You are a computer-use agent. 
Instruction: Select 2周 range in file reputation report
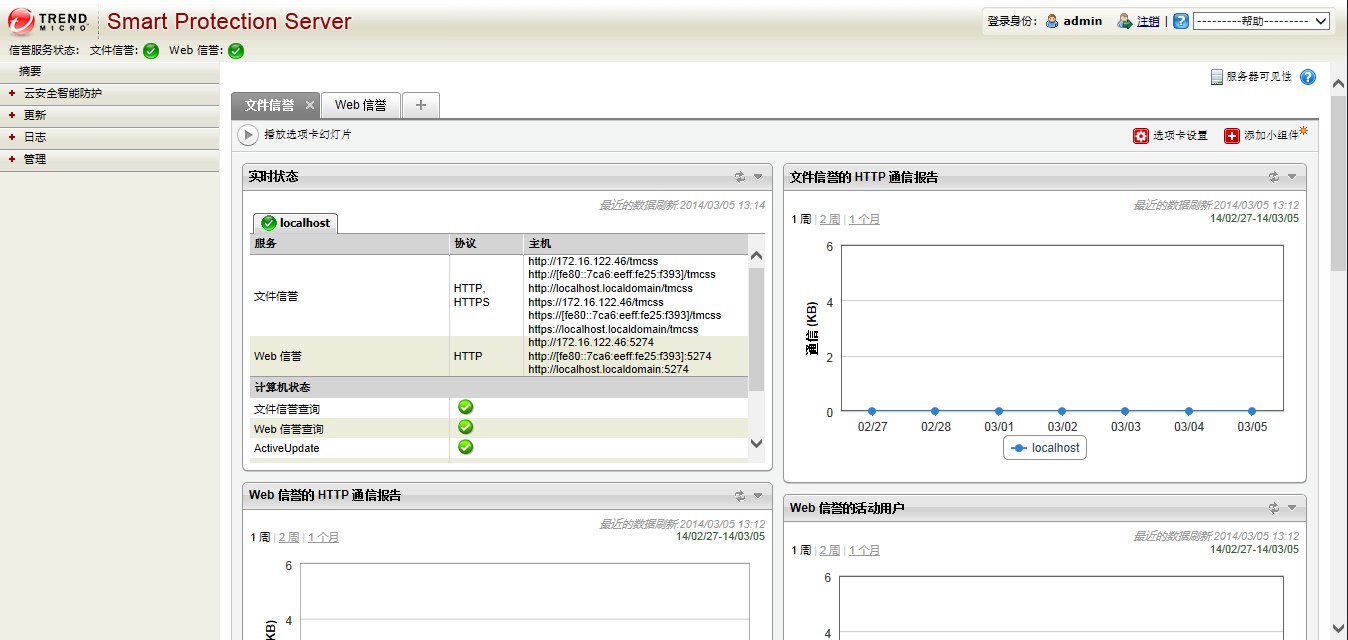[x=829, y=219]
